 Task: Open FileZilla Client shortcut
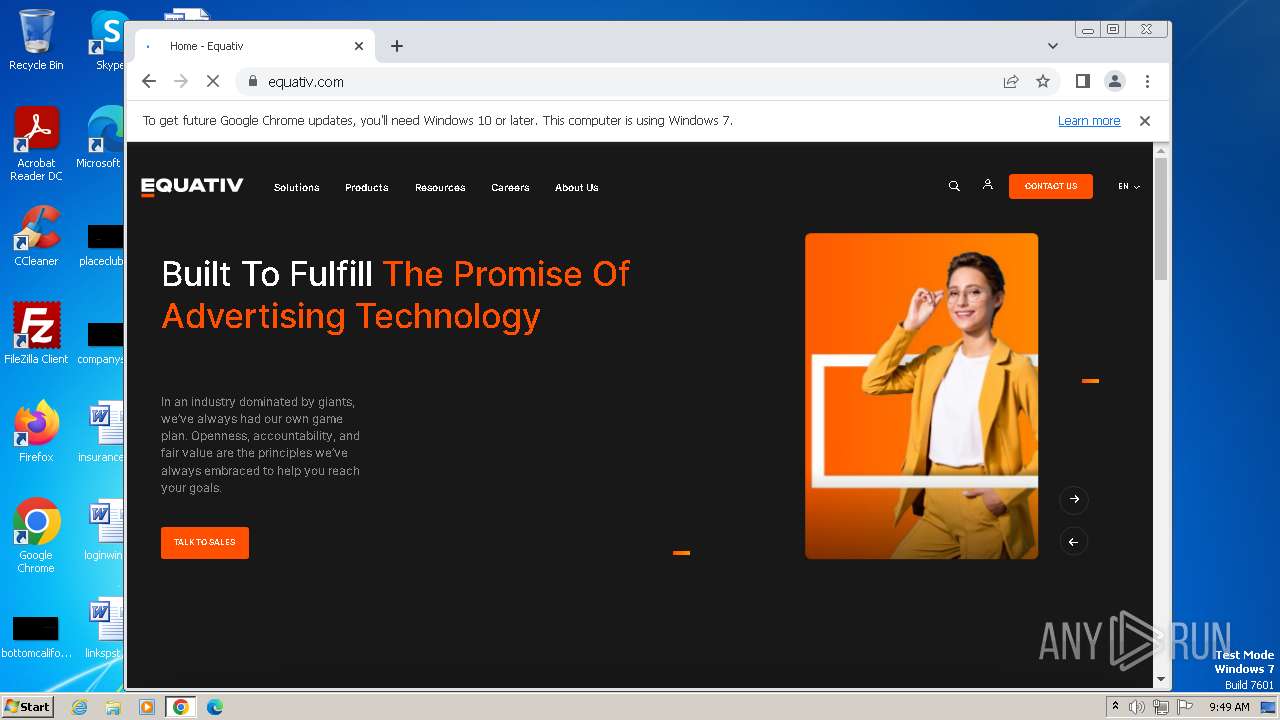click(x=36, y=333)
